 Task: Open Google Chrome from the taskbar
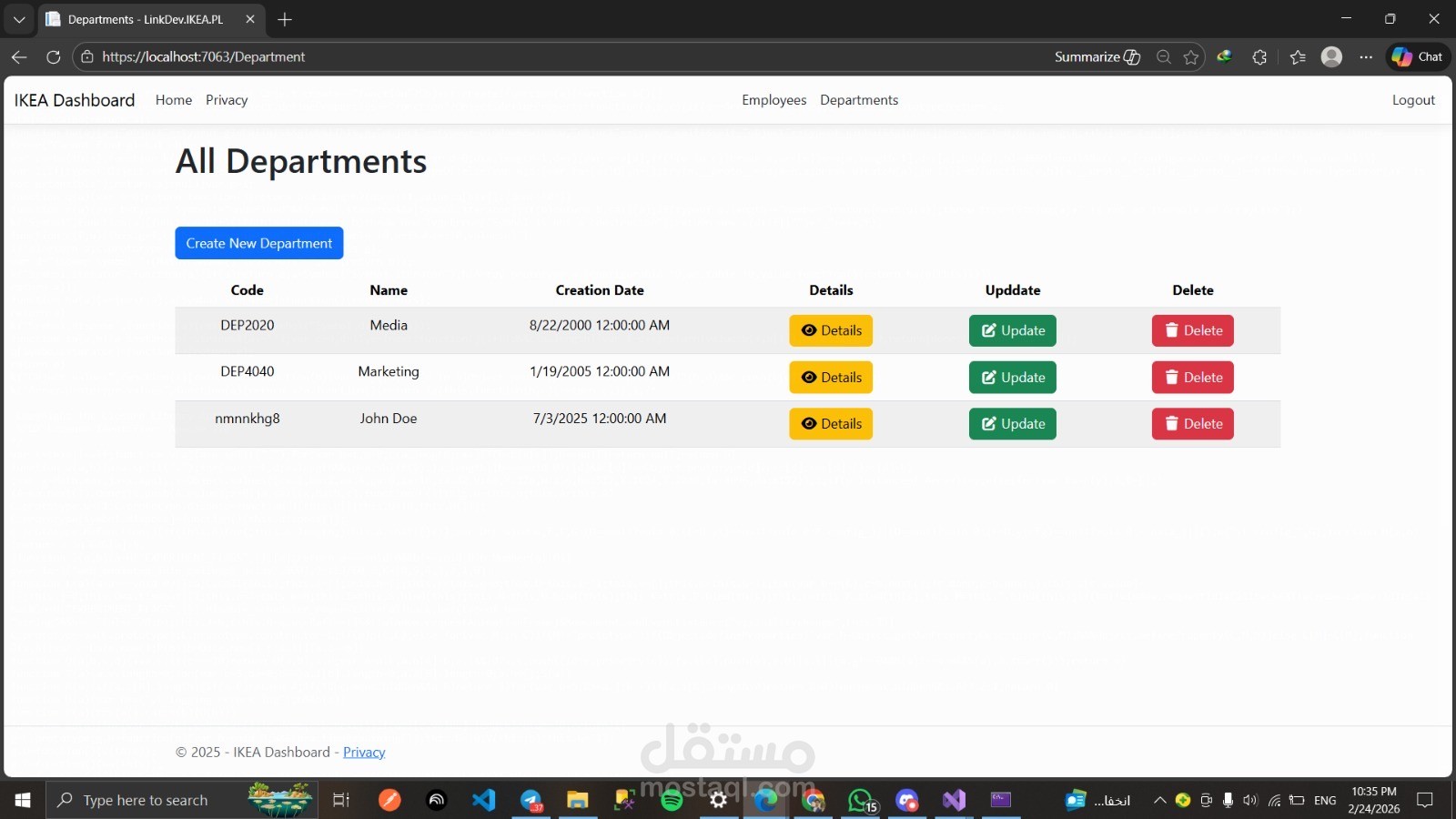pyautogui.click(x=814, y=800)
